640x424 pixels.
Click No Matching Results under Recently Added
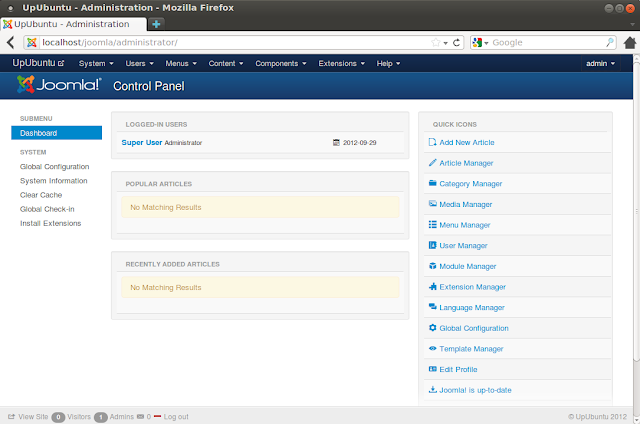click(x=166, y=287)
